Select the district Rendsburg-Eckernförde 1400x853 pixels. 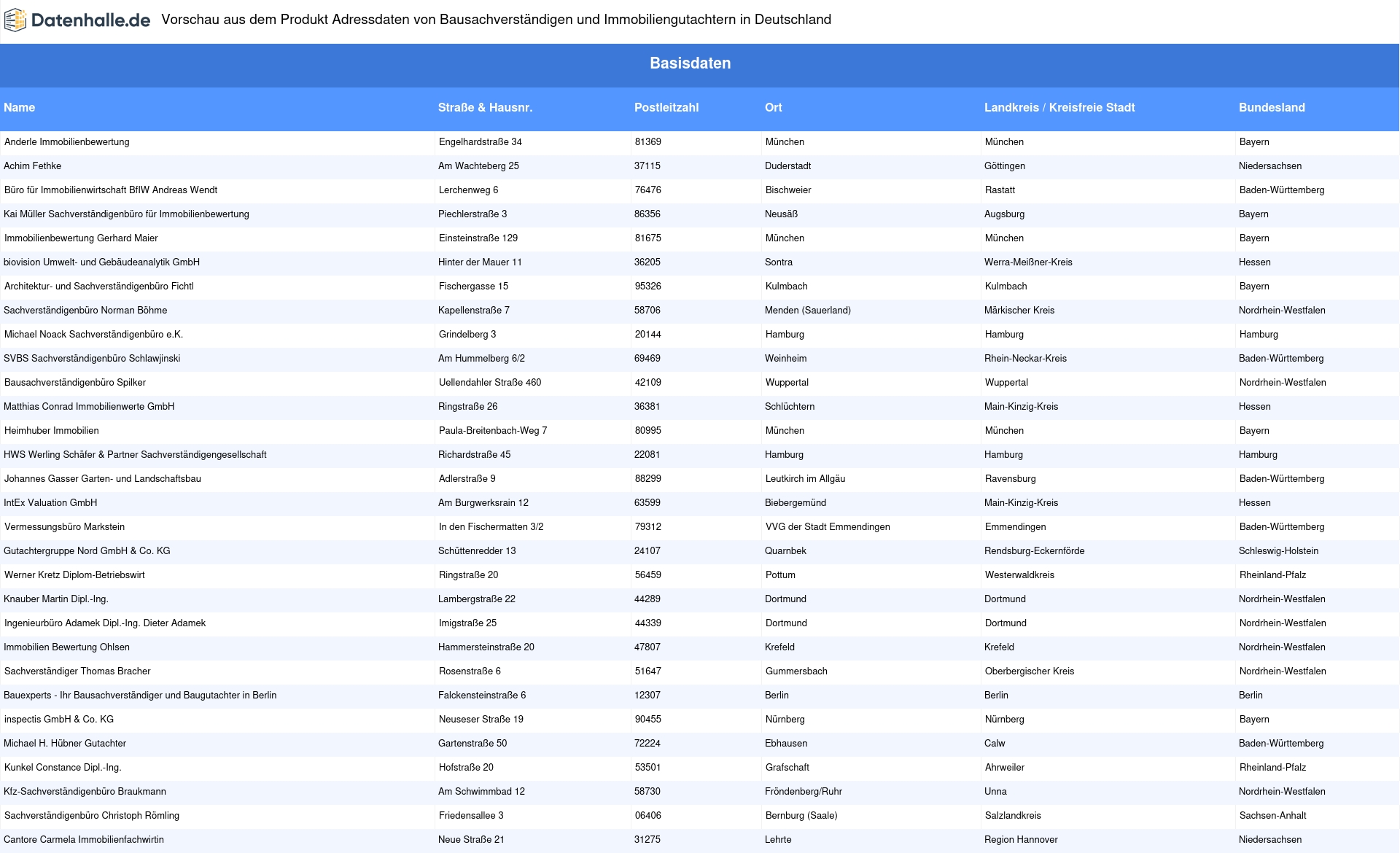tap(1034, 551)
